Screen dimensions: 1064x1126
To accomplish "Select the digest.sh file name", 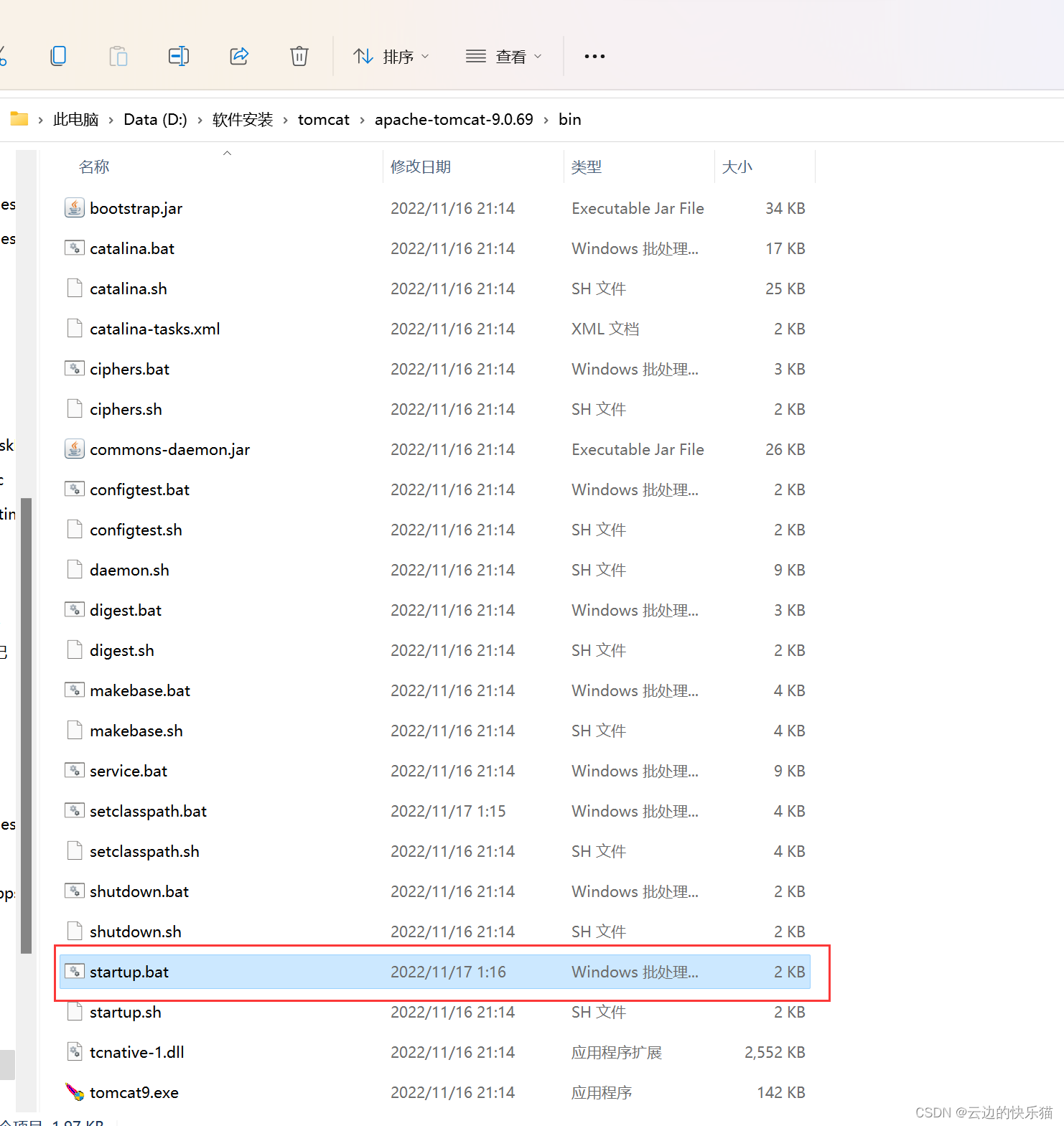I will 122,651.
